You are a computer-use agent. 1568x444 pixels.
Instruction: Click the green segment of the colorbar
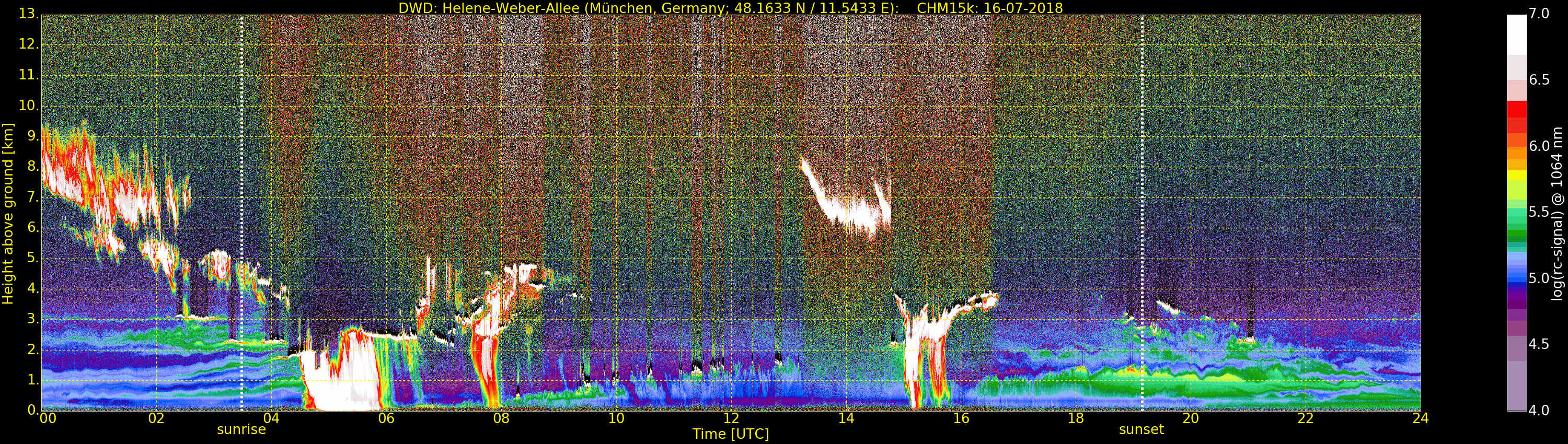[x=1516, y=234]
